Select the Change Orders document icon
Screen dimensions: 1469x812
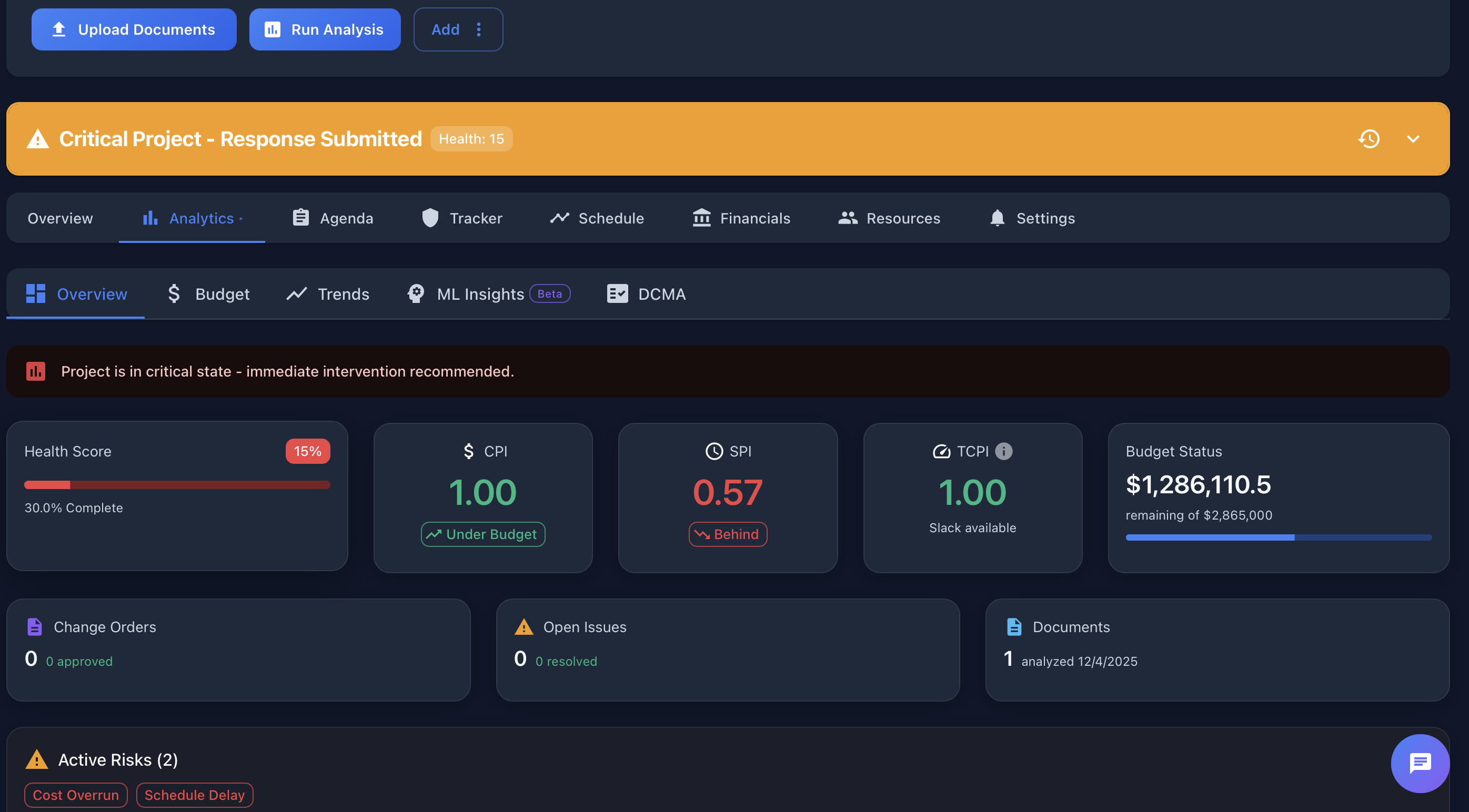pyautogui.click(x=34, y=626)
